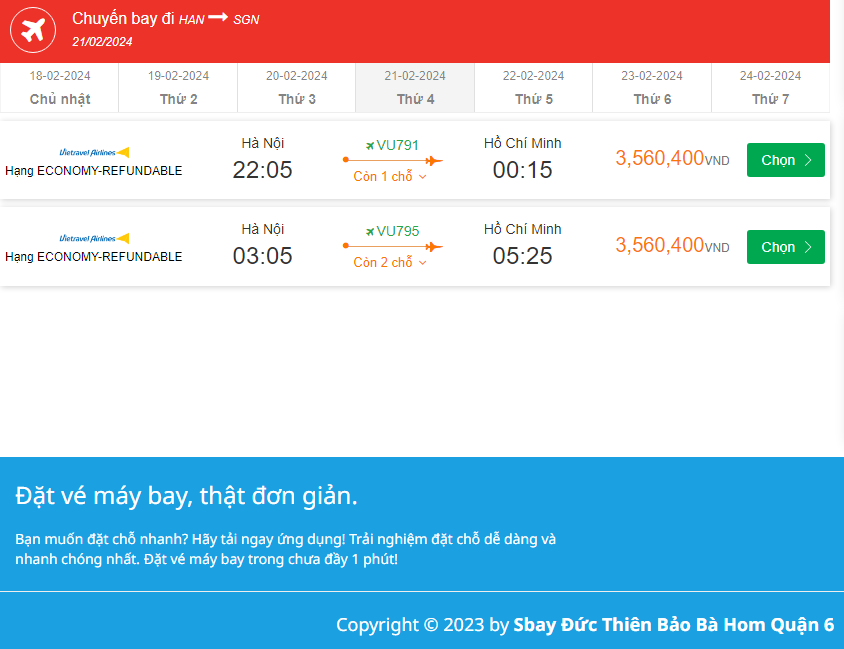844x649 pixels.
Task: Click the plane icon beside VU795
Action: [370, 231]
